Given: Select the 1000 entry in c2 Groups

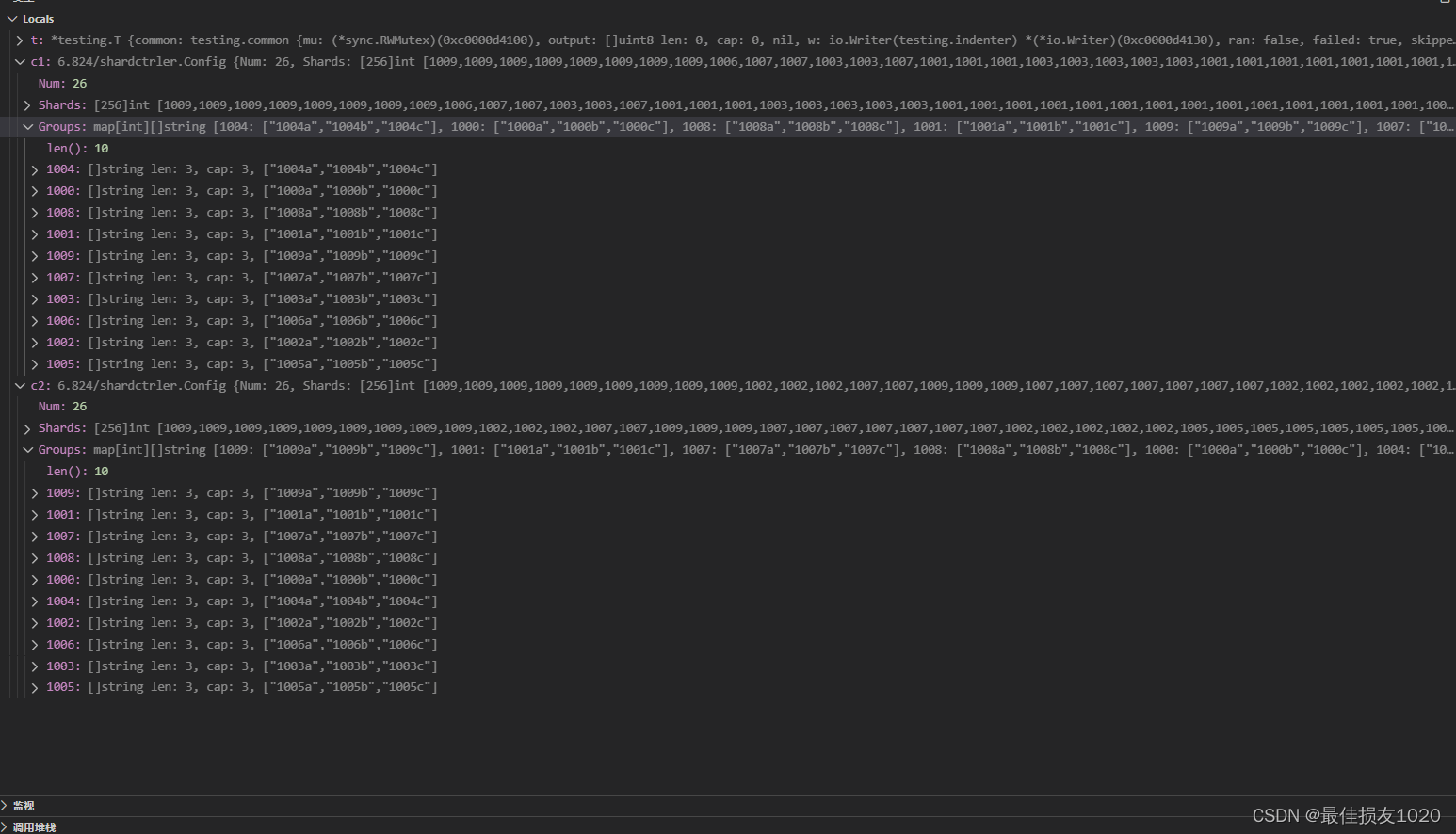Looking at the screenshot, I should point(728,580).
